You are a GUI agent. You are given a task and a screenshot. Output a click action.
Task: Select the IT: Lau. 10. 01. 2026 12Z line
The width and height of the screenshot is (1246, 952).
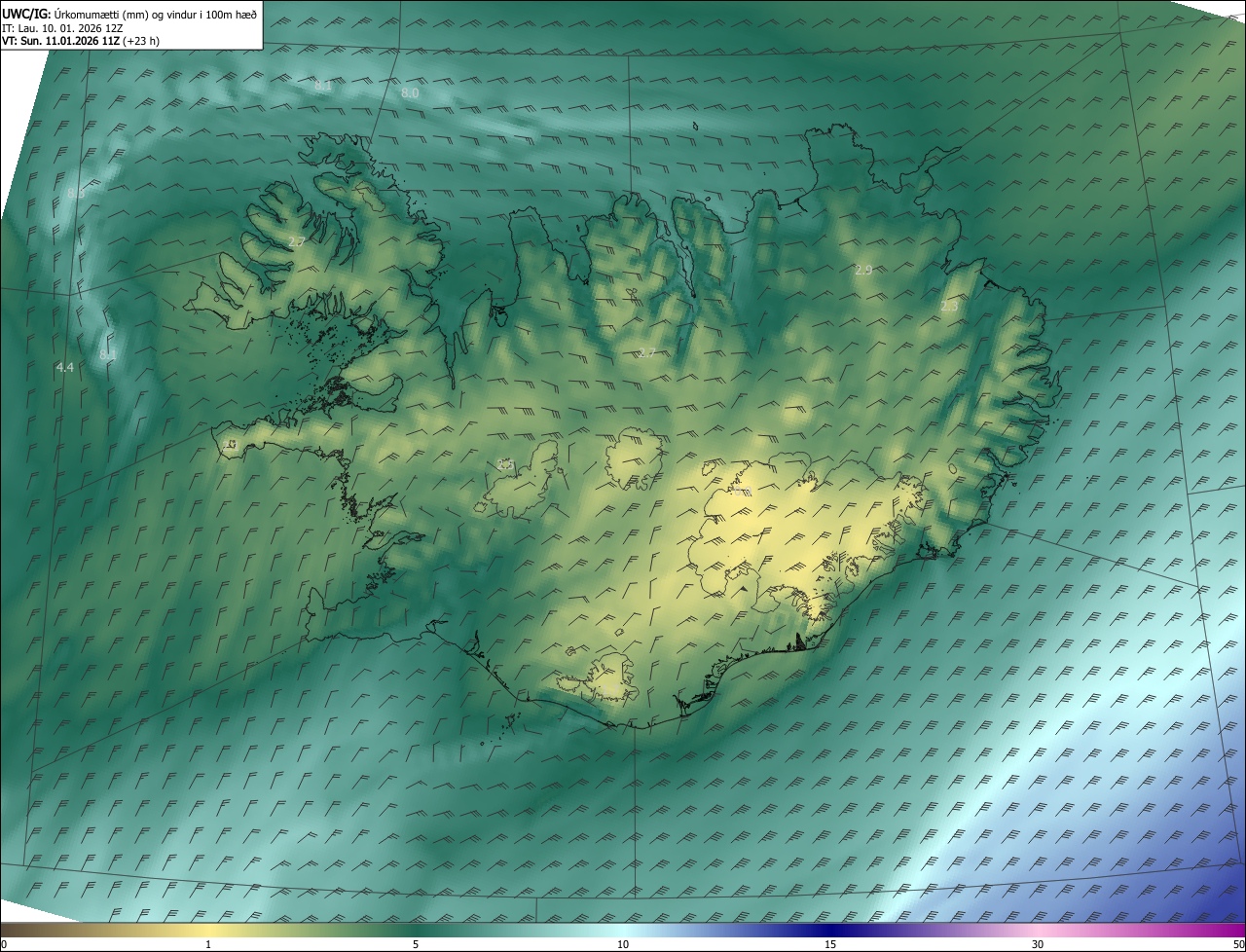pos(62,27)
